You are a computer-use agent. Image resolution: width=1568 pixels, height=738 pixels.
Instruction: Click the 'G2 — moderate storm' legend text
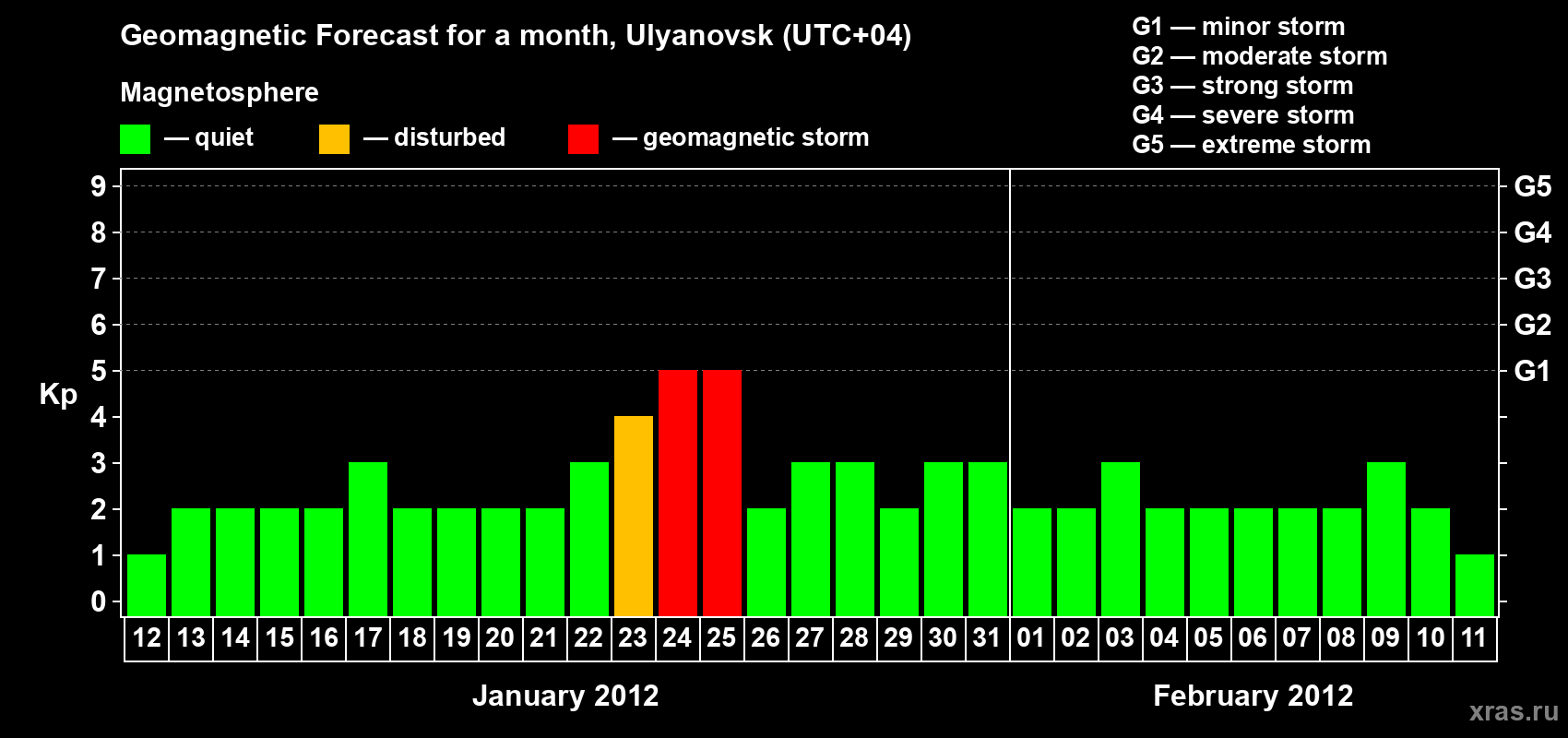1260,56
